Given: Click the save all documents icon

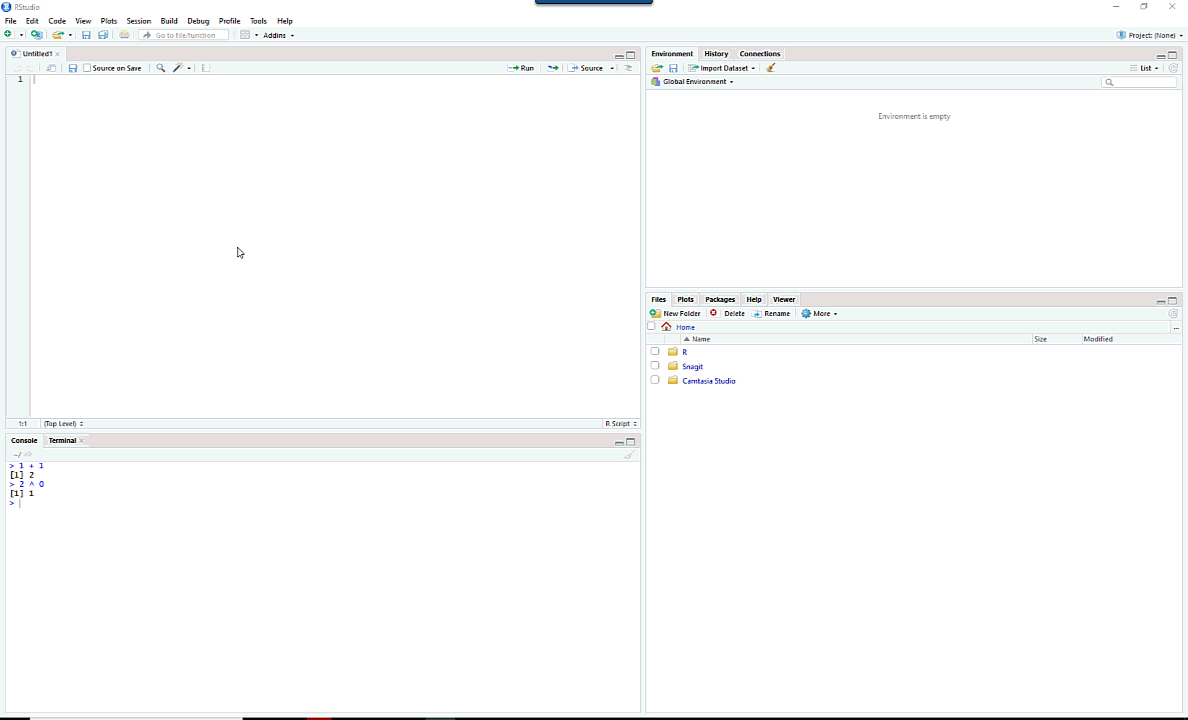Looking at the screenshot, I should point(103,35).
